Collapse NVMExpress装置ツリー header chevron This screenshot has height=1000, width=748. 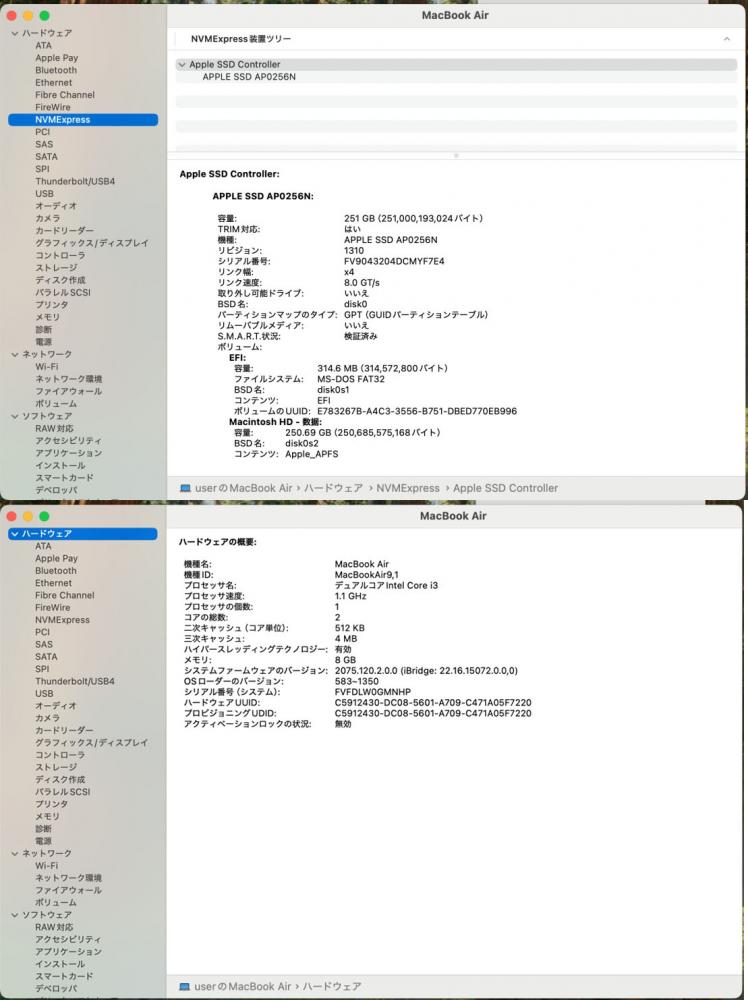727,39
